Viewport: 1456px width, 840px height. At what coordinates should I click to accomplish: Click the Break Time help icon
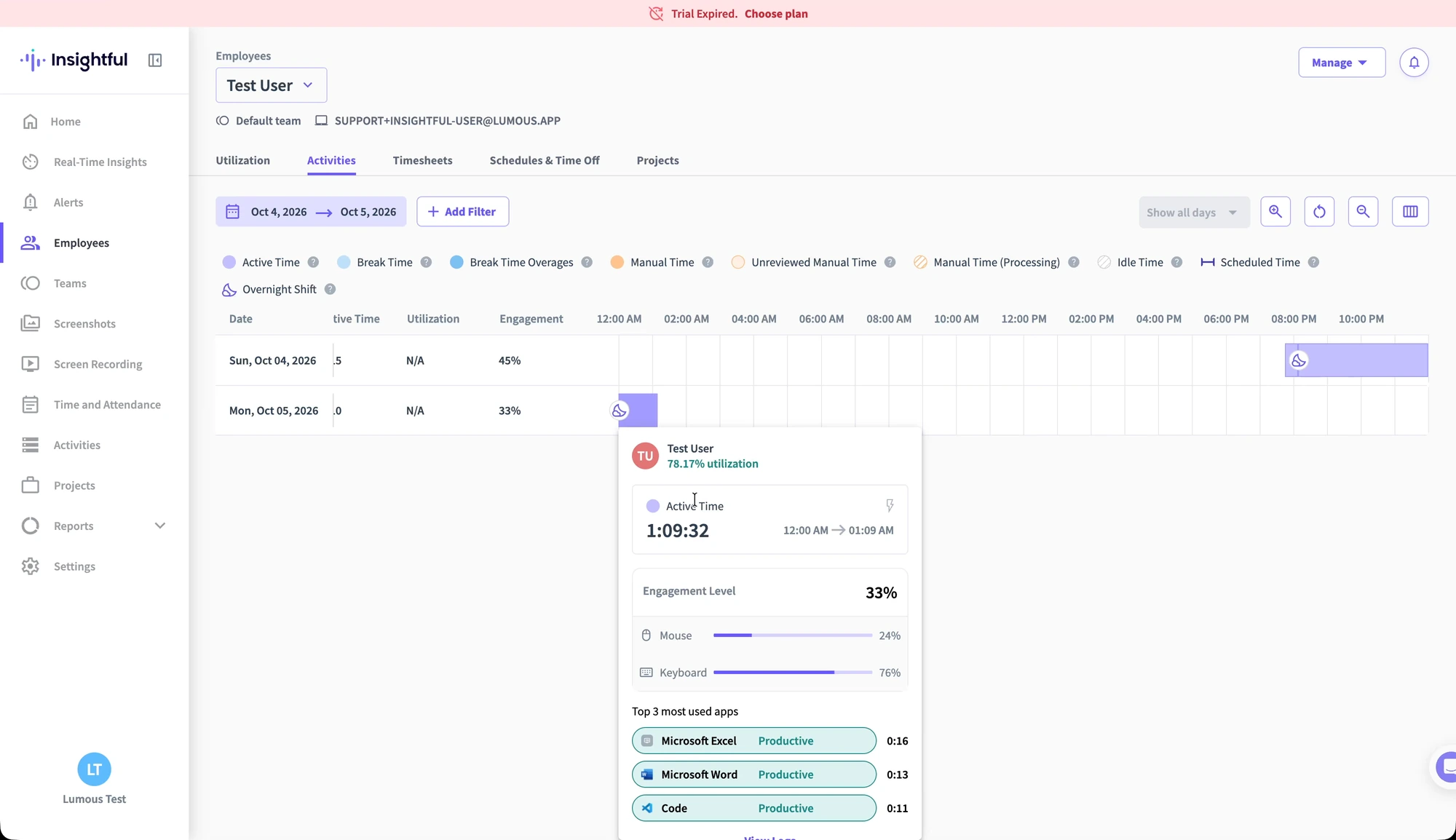click(426, 262)
